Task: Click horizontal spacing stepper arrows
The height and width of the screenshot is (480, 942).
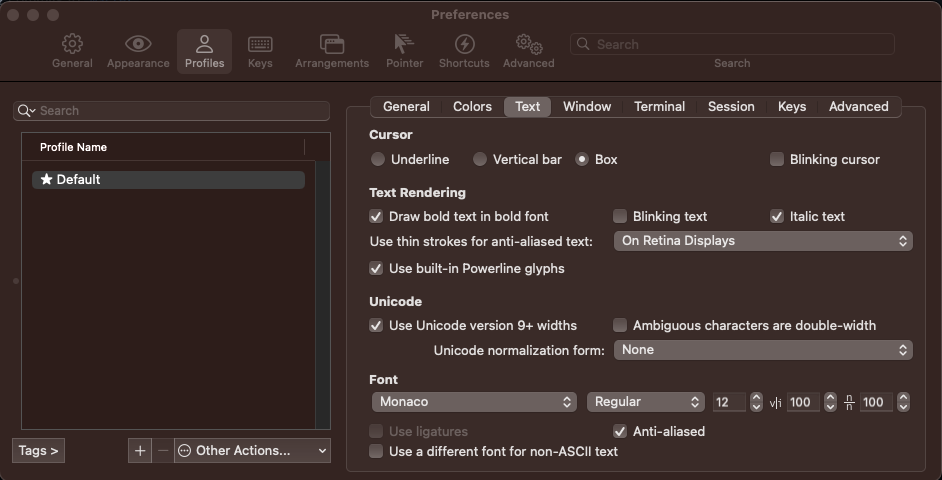Action: (x=830, y=402)
